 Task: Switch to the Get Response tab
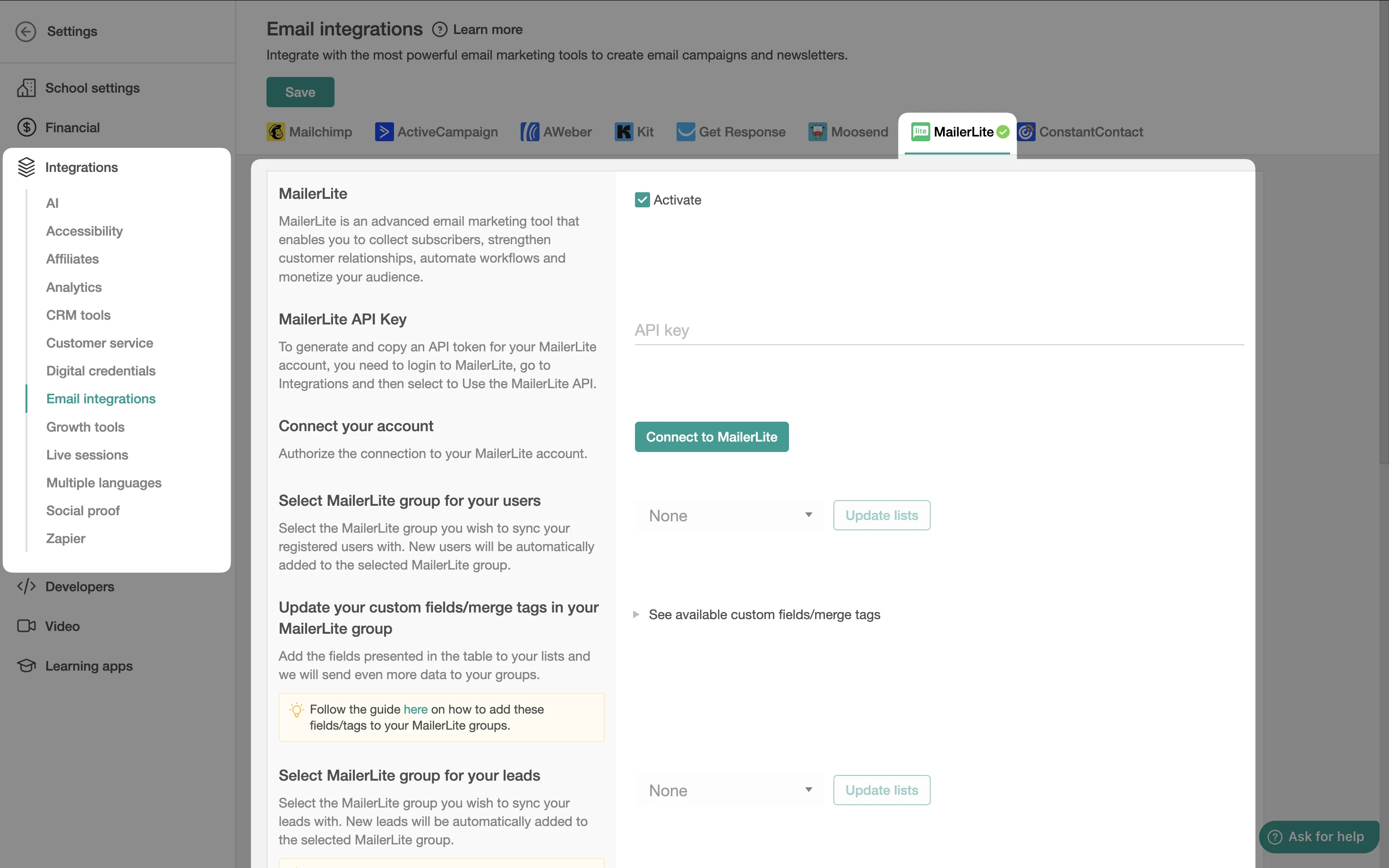coord(731,131)
